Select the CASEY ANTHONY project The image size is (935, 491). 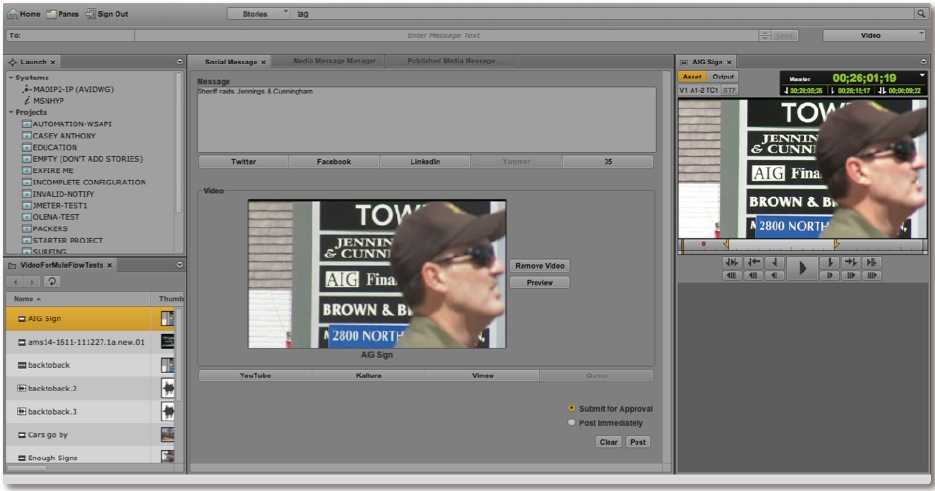click(x=64, y=136)
